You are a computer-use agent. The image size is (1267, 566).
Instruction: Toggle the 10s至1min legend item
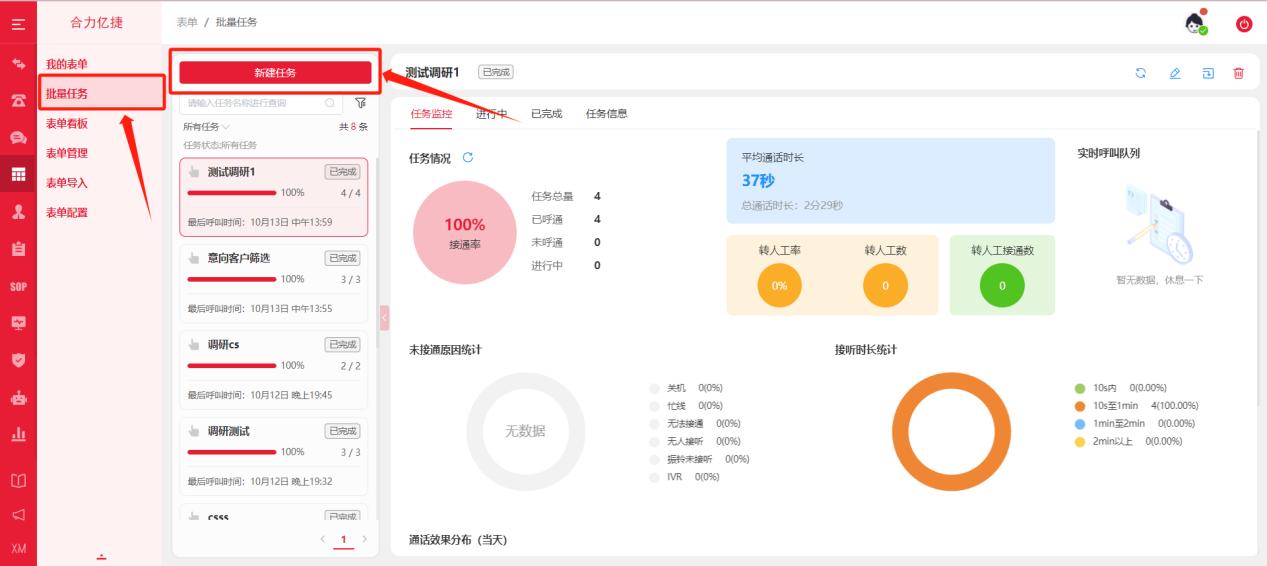pos(1136,405)
